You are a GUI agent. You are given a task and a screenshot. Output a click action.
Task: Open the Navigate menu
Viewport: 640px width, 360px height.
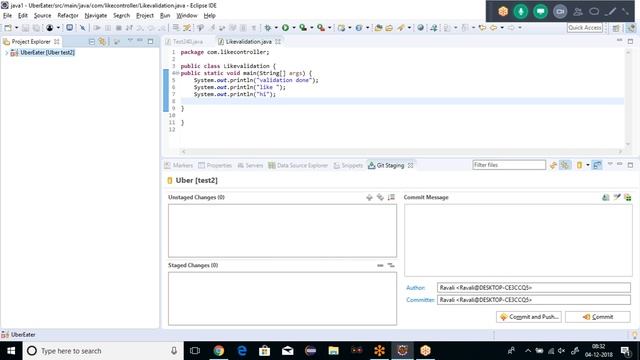96,16
